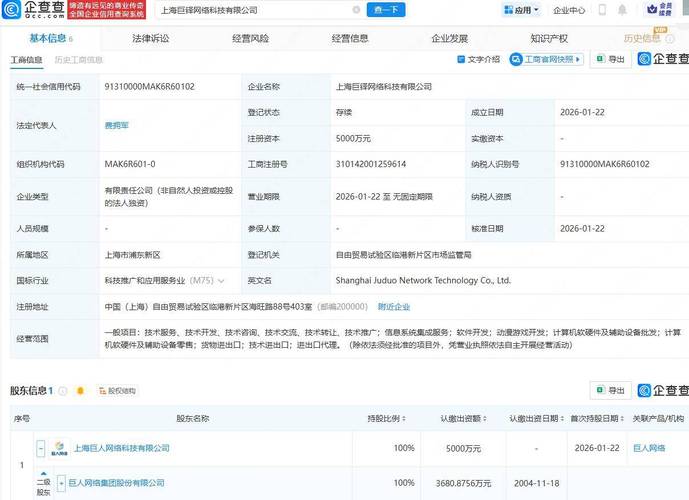The image size is (689, 500).
Task: Switch to the 知识产权 tab
Action: (549, 38)
